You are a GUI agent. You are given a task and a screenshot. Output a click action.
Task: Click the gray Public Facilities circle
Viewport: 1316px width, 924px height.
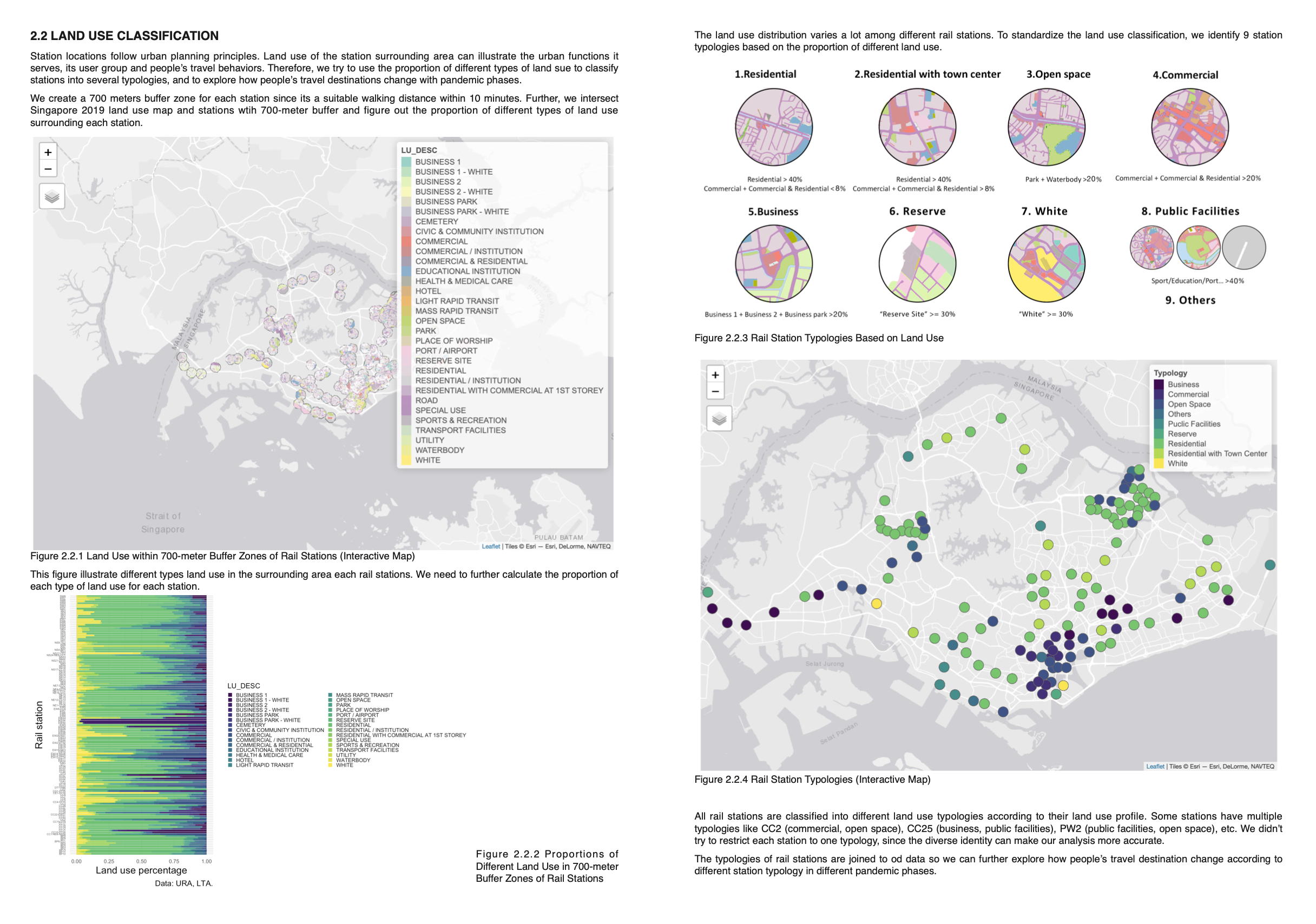(x=1244, y=248)
